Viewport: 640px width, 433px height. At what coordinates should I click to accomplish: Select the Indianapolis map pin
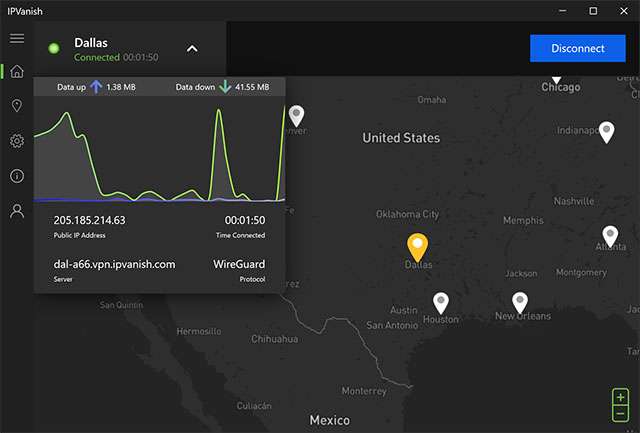(607, 132)
